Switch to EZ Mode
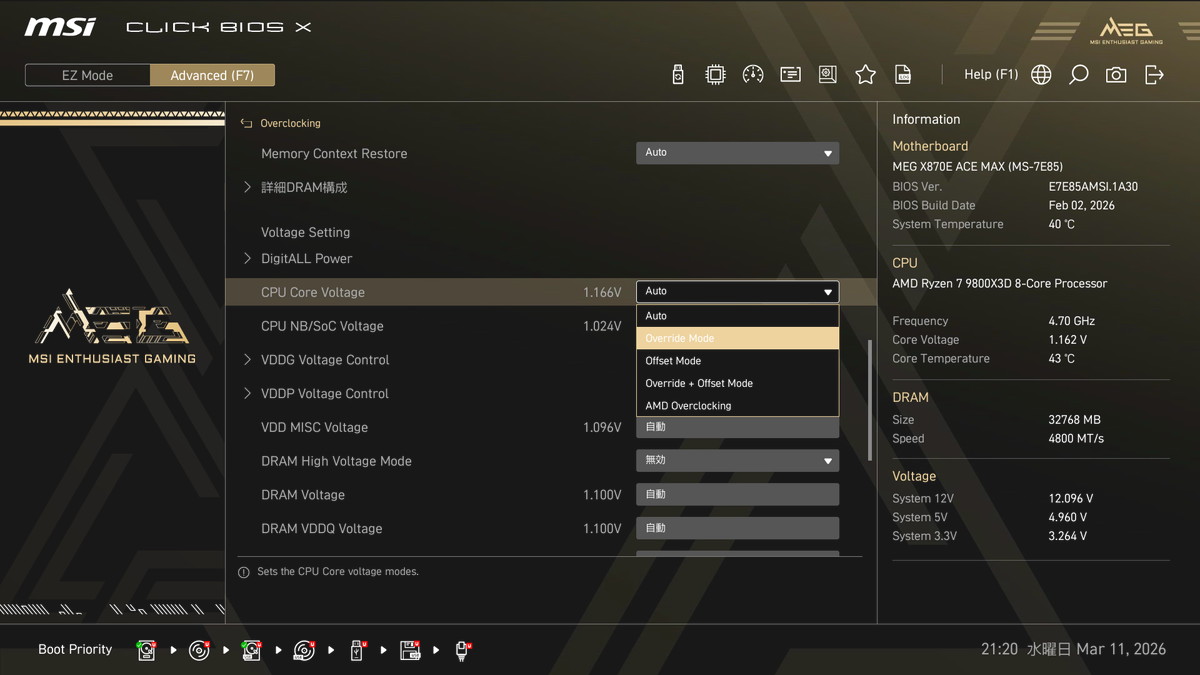 88,75
